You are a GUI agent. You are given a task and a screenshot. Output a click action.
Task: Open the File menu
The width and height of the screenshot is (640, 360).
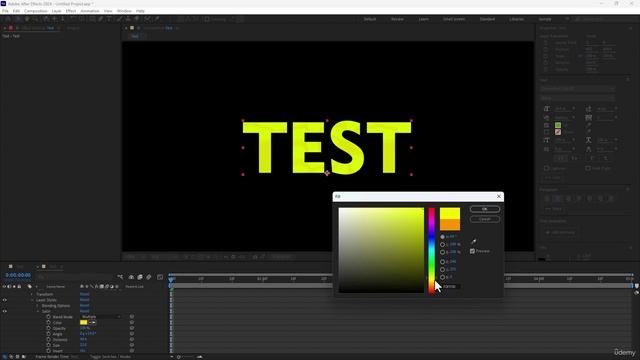[x=5, y=11]
